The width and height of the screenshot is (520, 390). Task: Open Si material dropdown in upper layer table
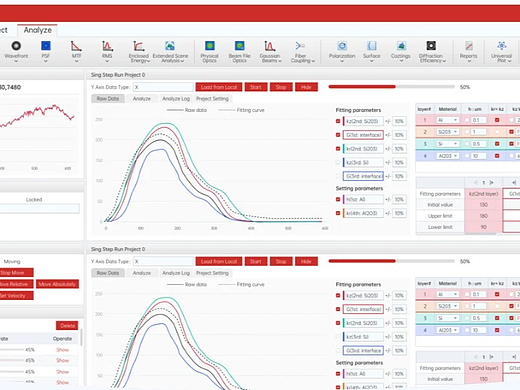(x=448, y=144)
